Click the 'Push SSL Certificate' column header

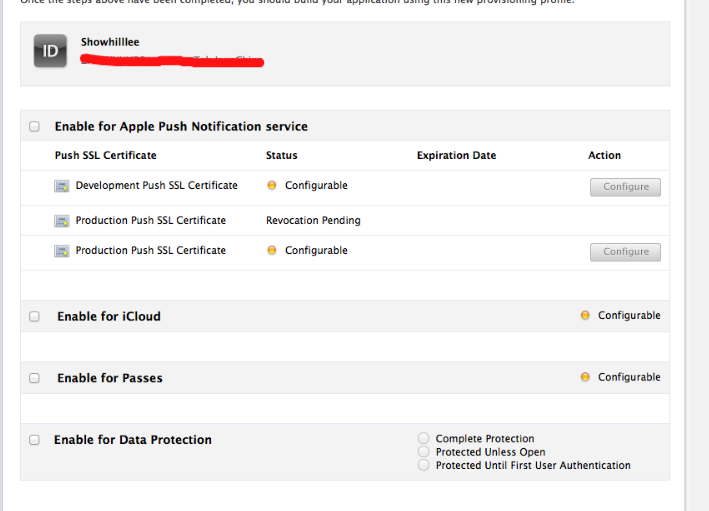coord(105,155)
